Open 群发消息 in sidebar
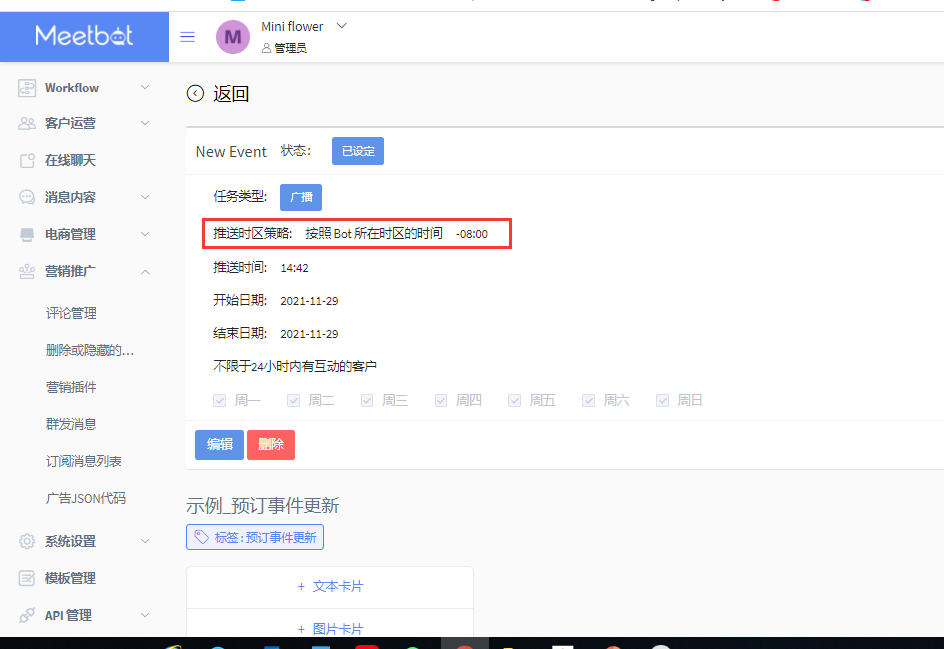The width and height of the screenshot is (944, 649). coord(71,424)
